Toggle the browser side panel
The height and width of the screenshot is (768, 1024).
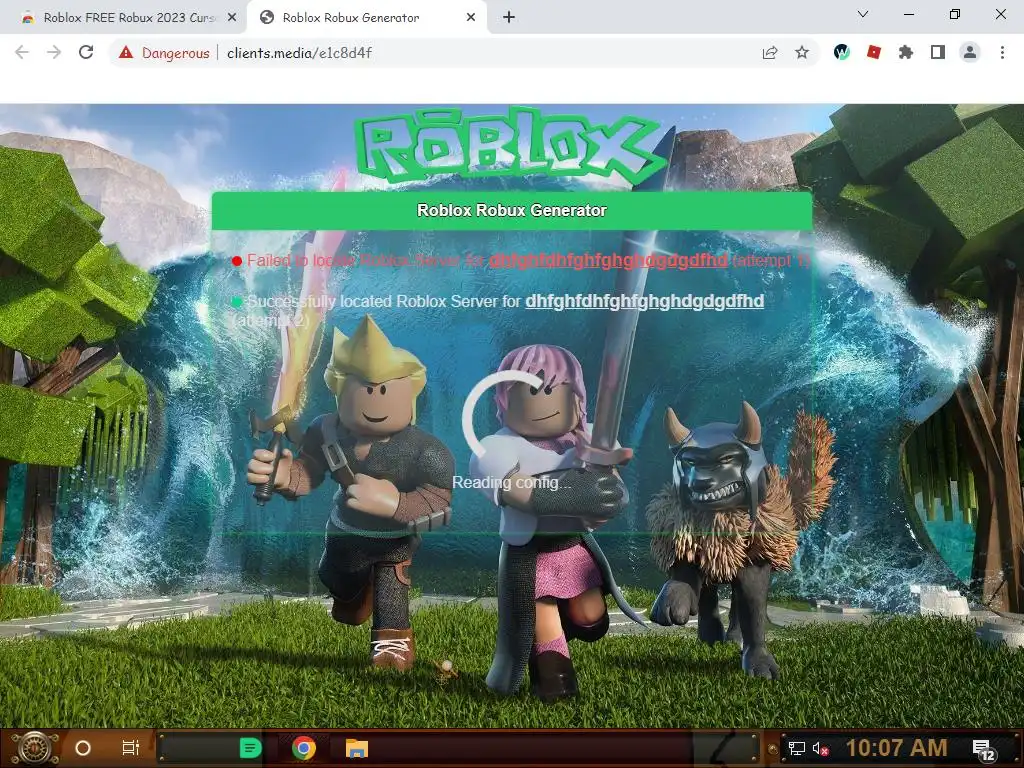pos(938,52)
